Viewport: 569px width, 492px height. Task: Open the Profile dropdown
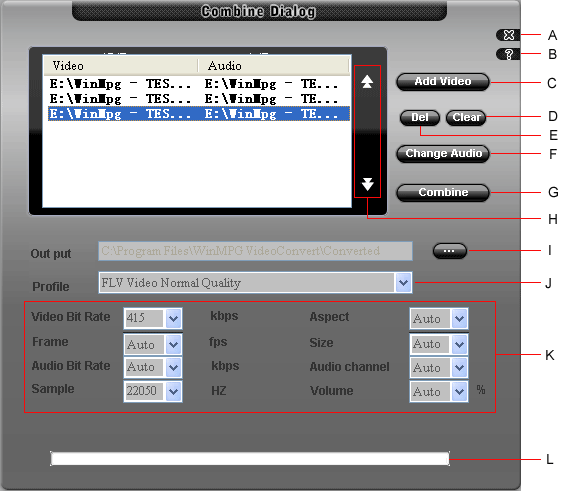point(403,283)
